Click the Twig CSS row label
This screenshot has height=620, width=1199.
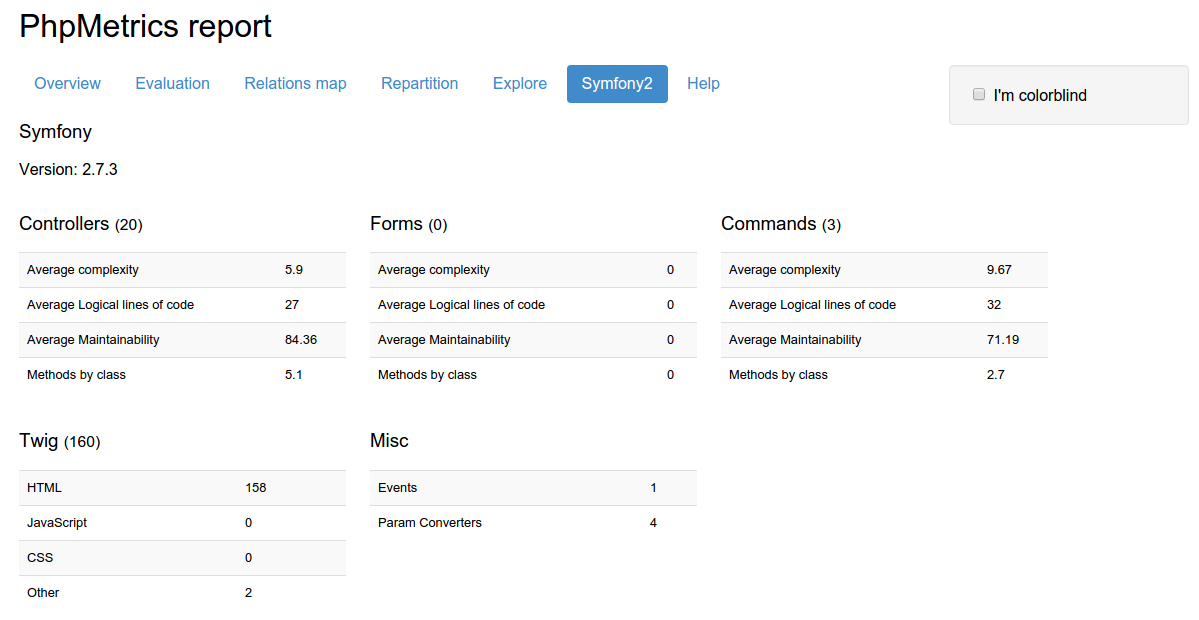(40, 558)
